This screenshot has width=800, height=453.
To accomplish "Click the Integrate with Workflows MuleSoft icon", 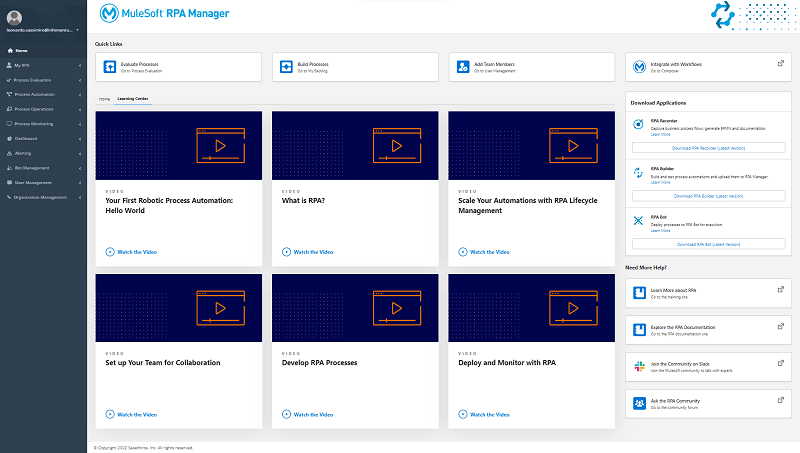I will (x=639, y=66).
